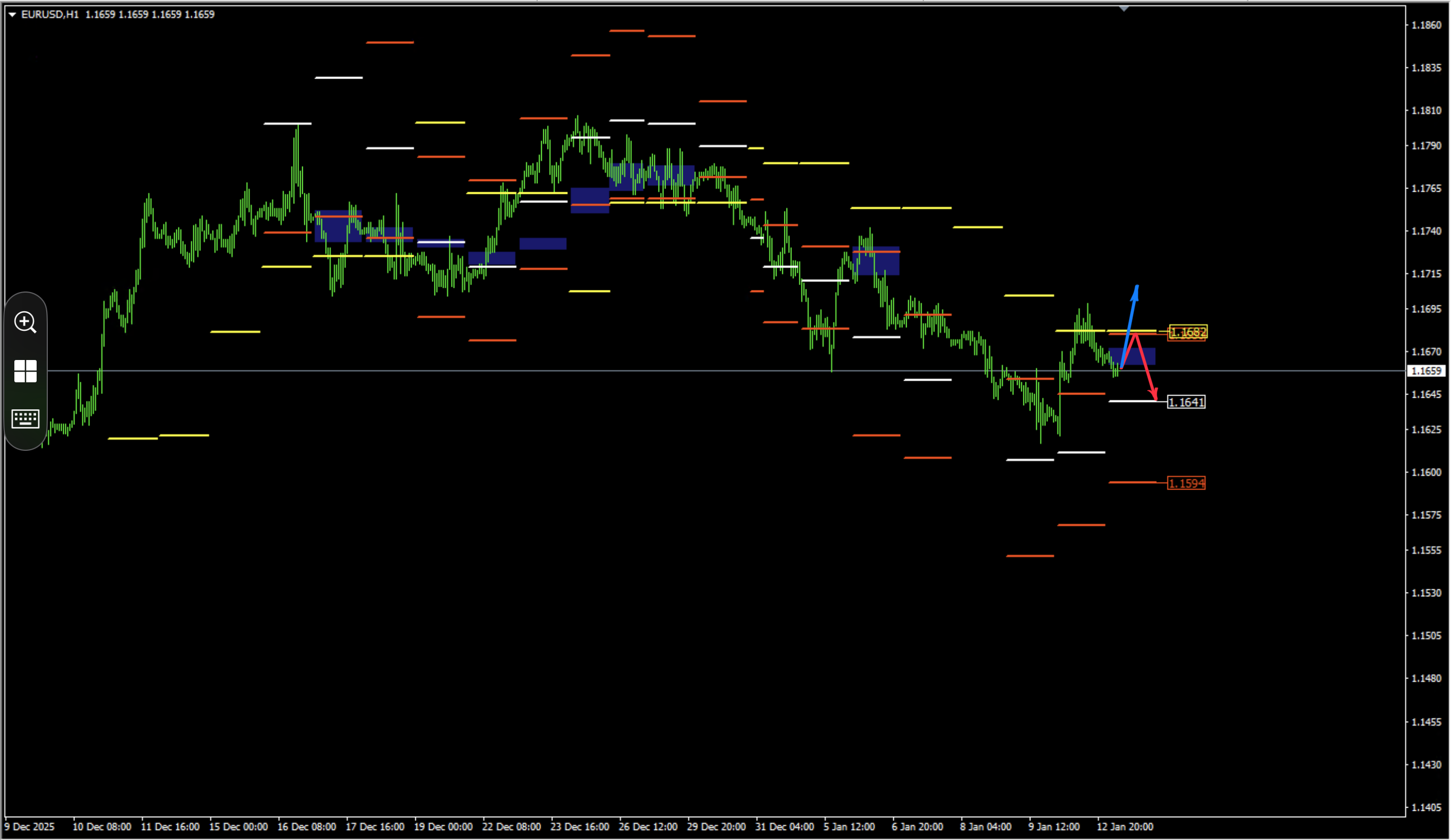1451x840 pixels.
Task: Select the red downward forecast arrow
Action: tap(1146, 367)
